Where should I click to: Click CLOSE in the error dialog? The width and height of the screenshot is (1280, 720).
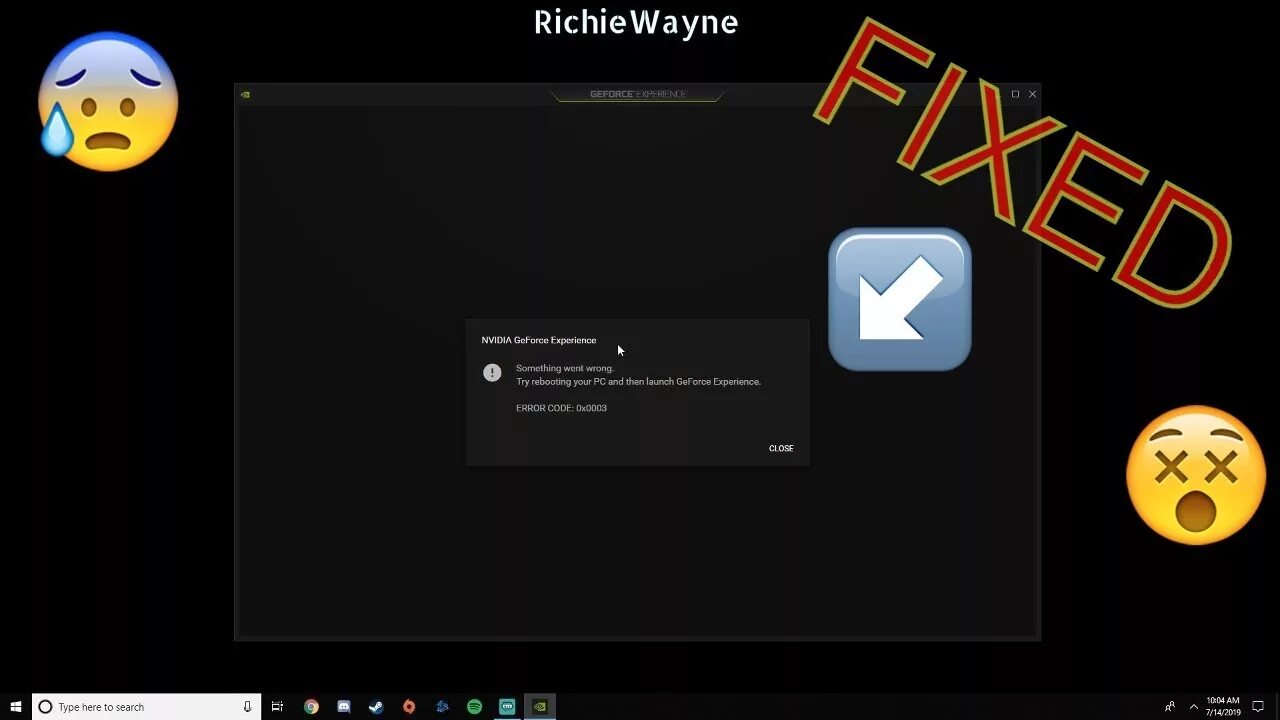click(781, 448)
